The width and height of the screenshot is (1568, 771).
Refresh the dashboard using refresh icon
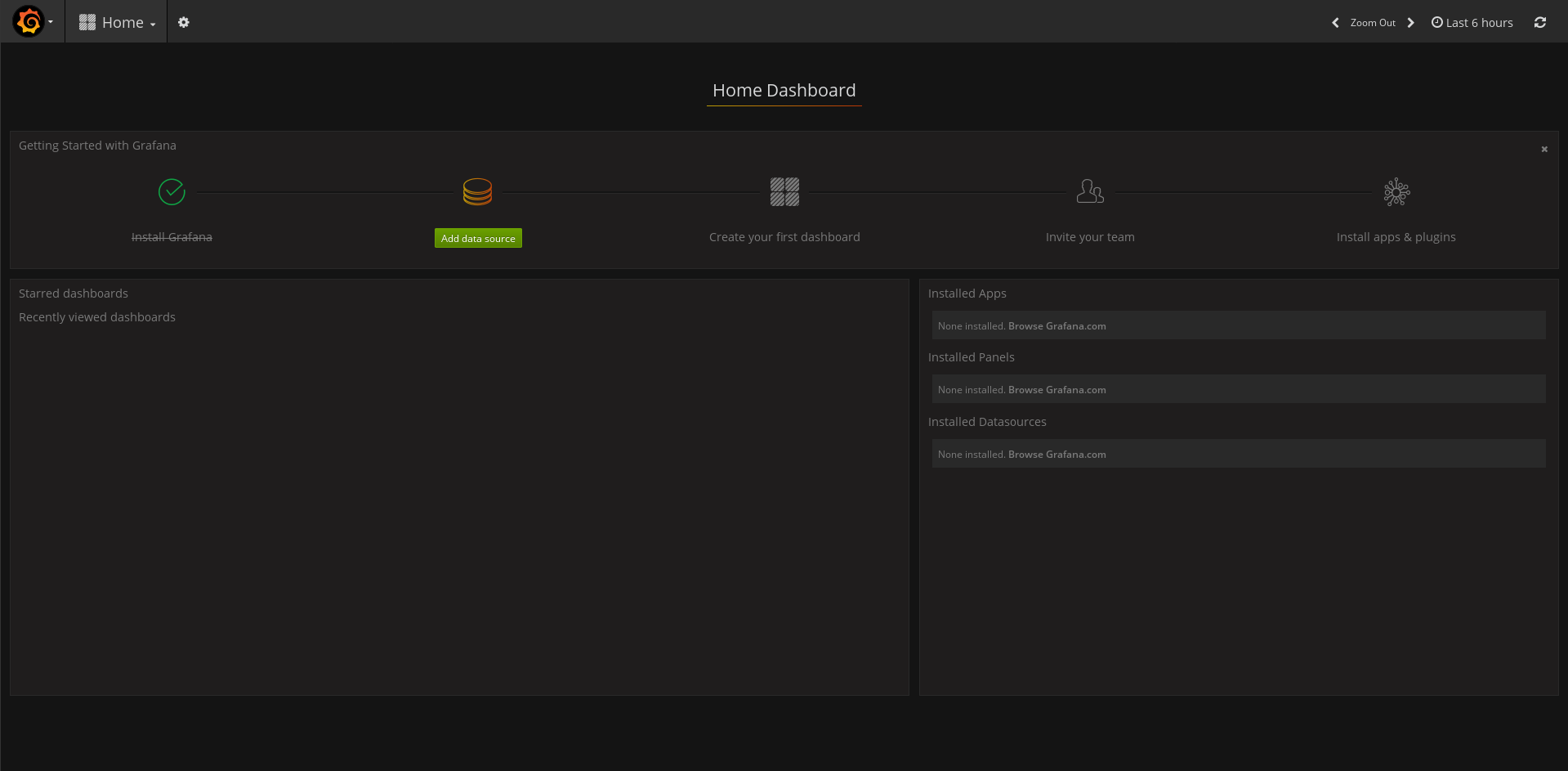[x=1540, y=23]
